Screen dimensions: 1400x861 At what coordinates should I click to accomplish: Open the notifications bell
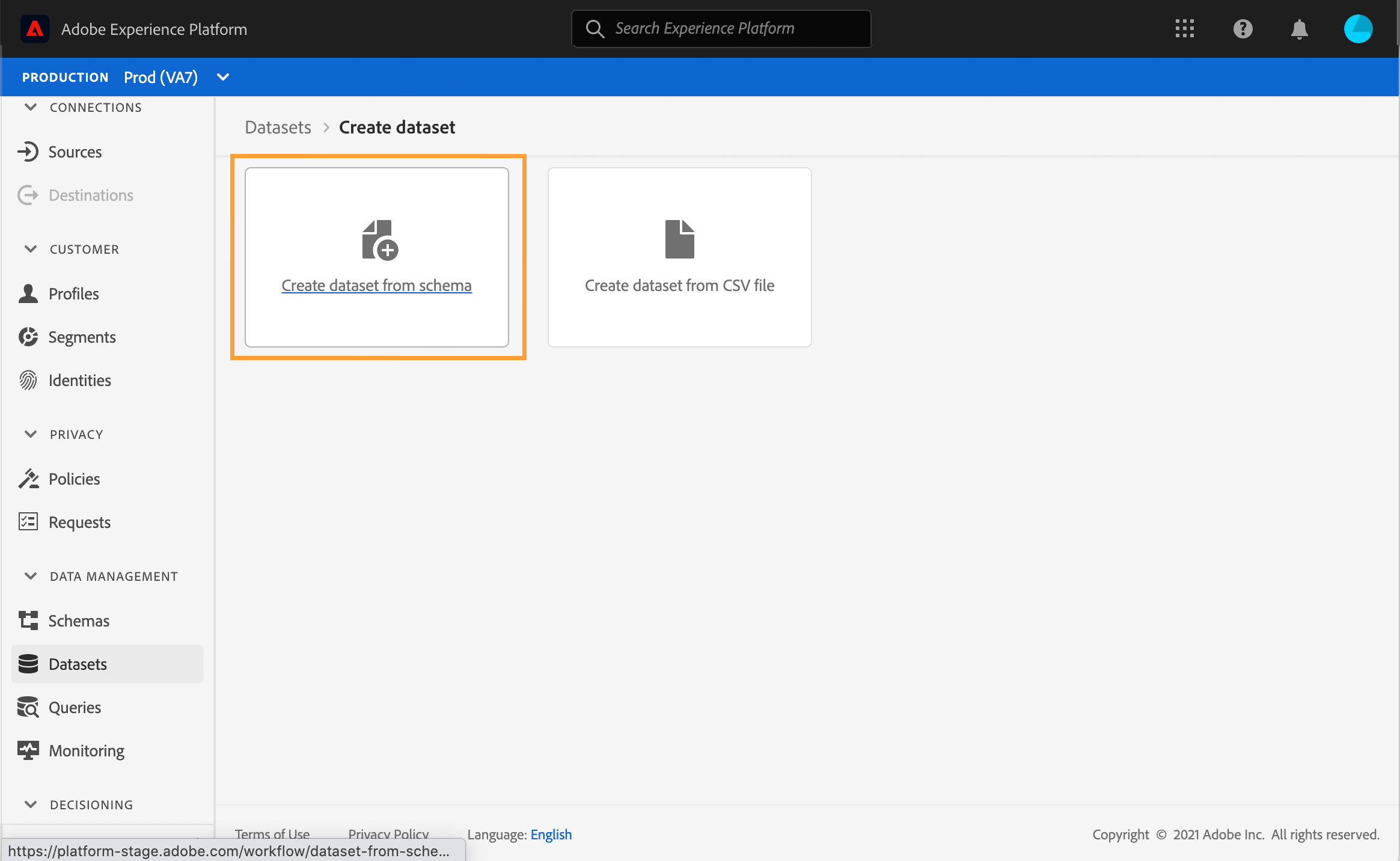(1299, 29)
